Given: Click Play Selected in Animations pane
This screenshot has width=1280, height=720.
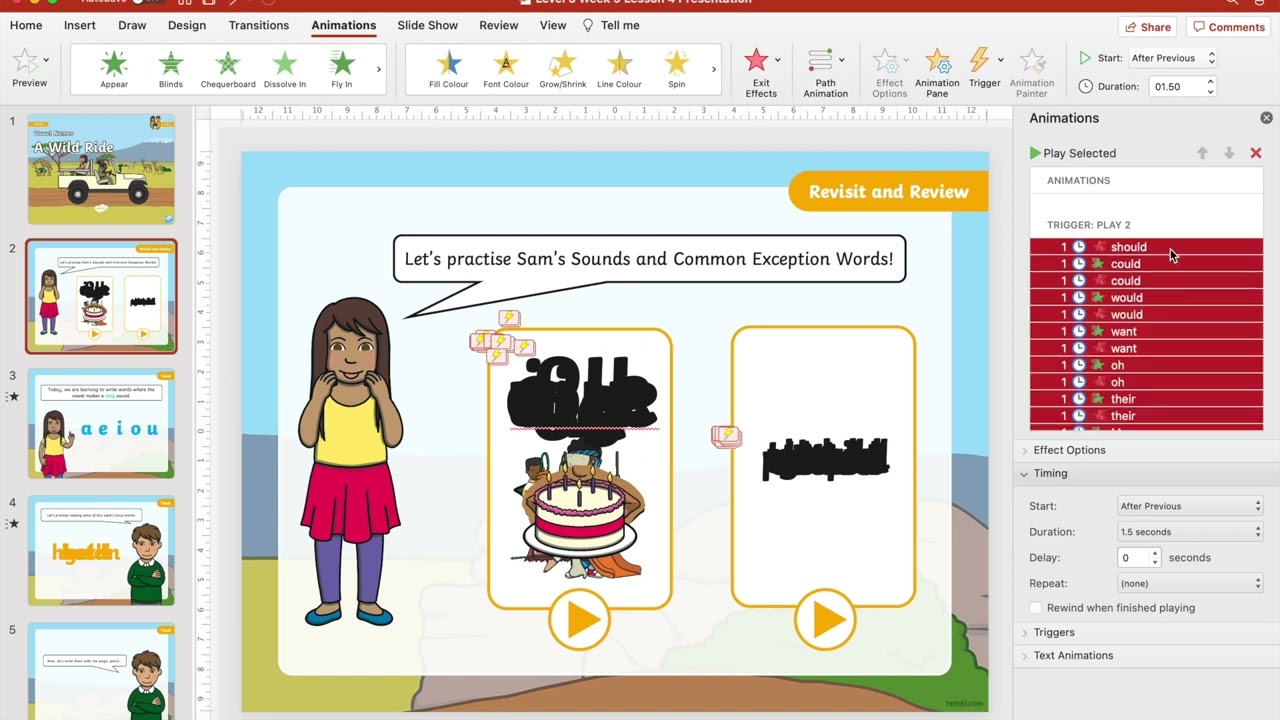Looking at the screenshot, I should pos(1072,153).
